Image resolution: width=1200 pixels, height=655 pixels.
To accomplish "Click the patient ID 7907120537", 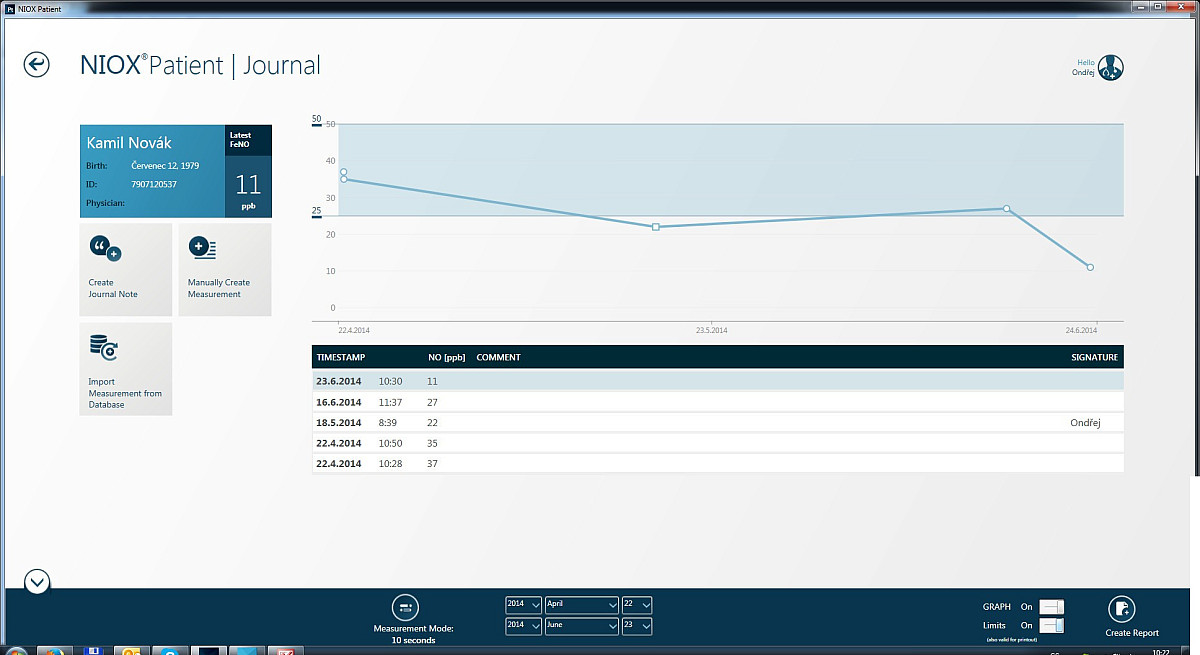I will [154, 184].
